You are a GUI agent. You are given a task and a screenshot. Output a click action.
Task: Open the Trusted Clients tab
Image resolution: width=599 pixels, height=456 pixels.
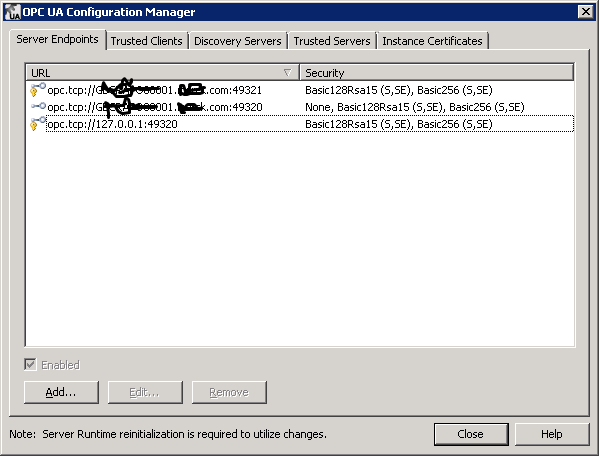[x=147, y=41]
